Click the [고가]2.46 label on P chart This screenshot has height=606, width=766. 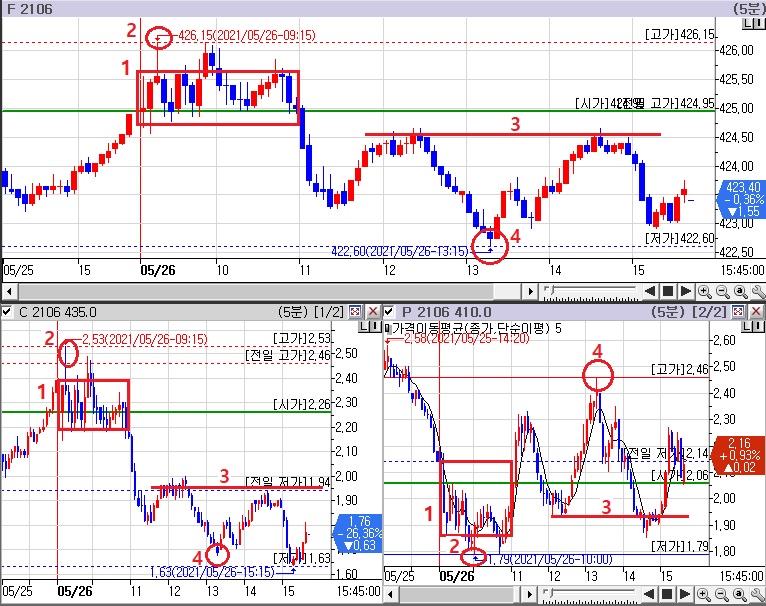[x=680, y=369]
